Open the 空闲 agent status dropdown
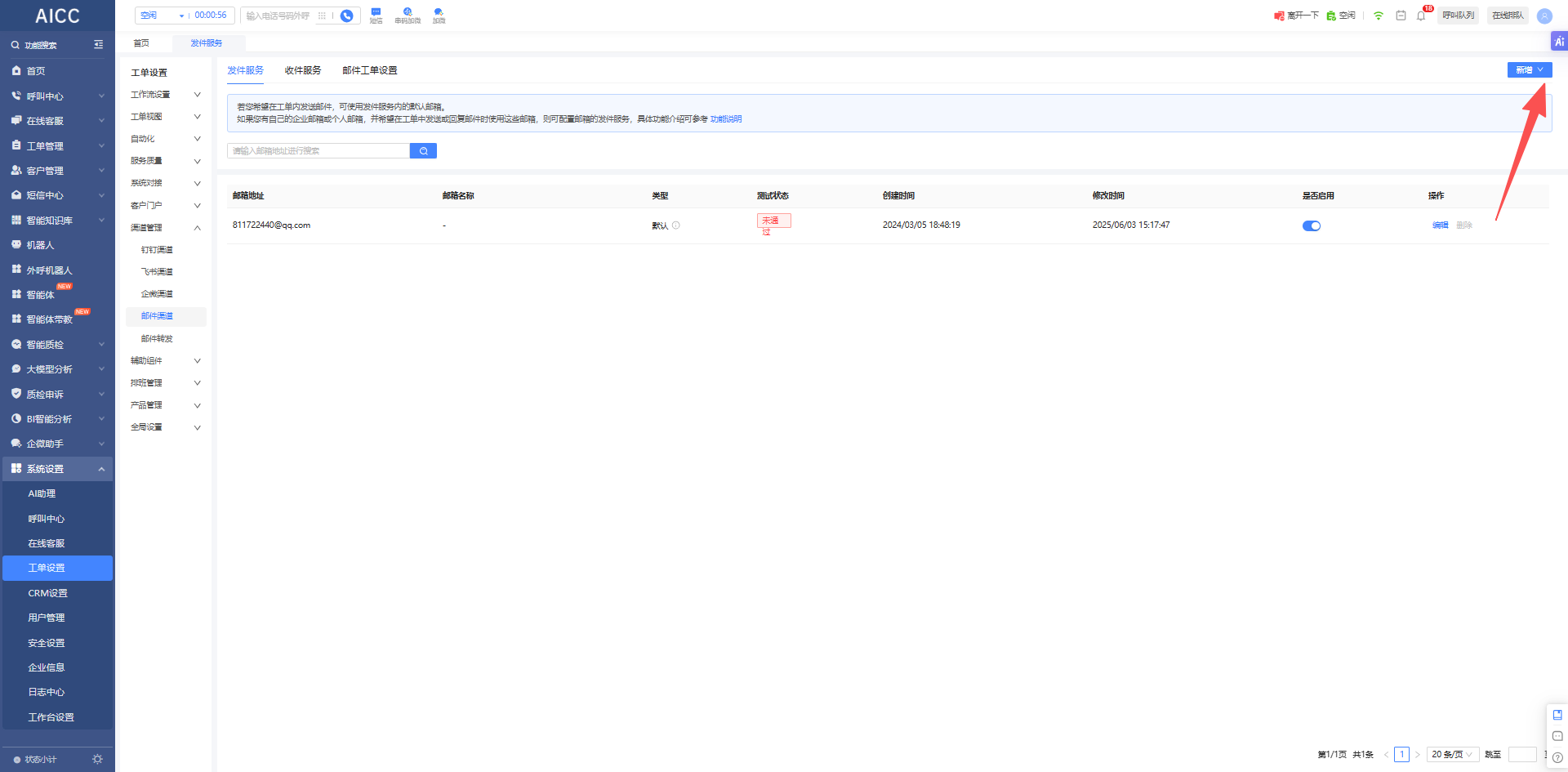 [163, 16]
